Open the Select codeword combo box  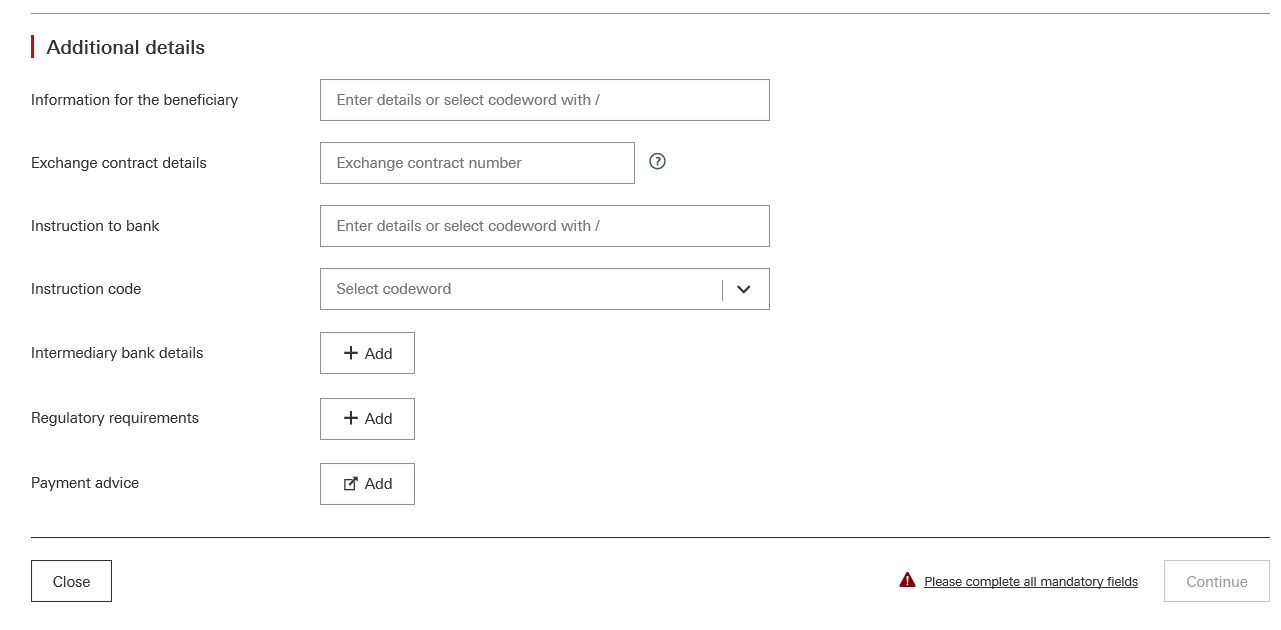point(520,289)
